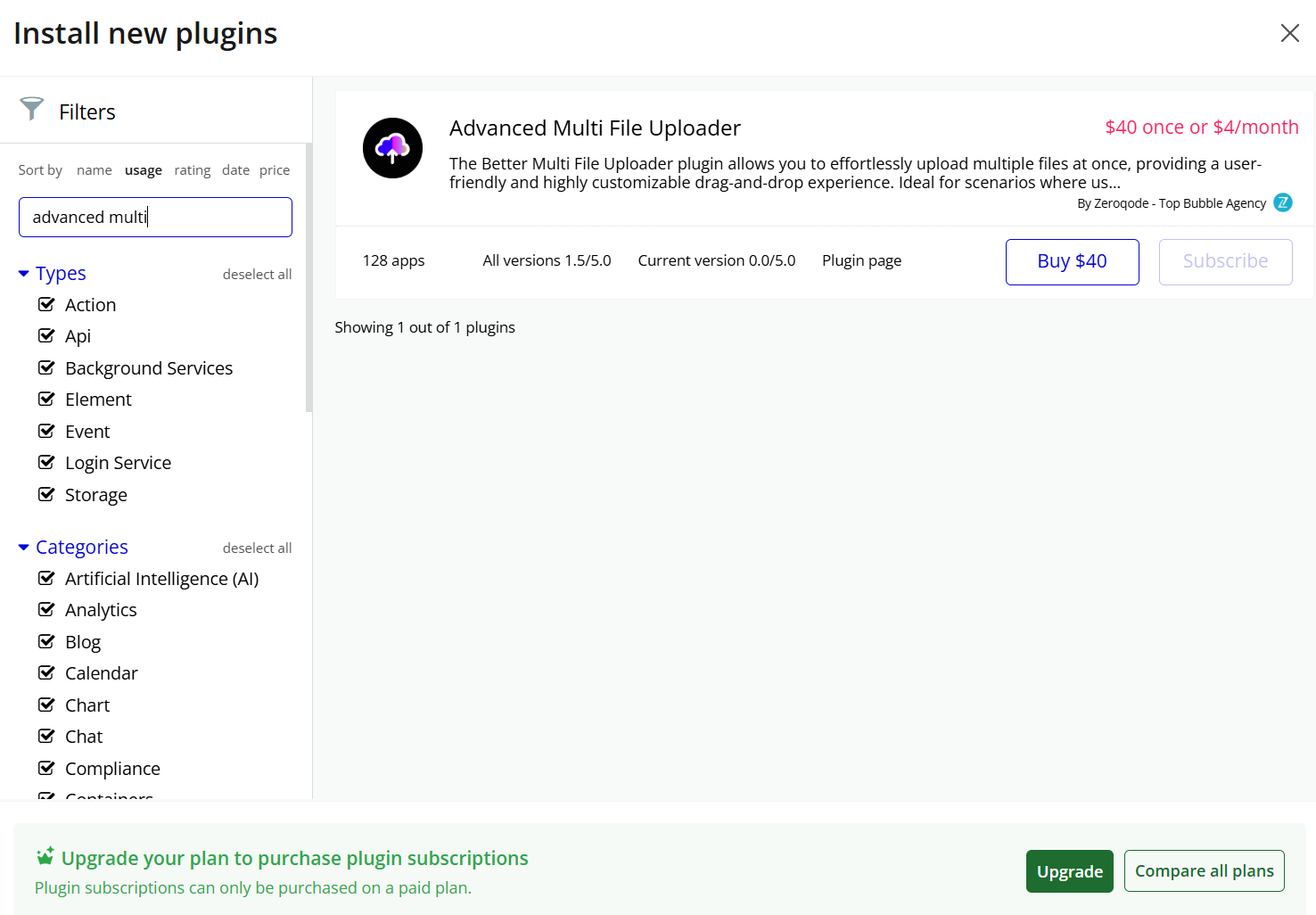Close the Install new plugins dialog
The width and height of the screenshot is (1316, 915).
tap(1289, 33)
